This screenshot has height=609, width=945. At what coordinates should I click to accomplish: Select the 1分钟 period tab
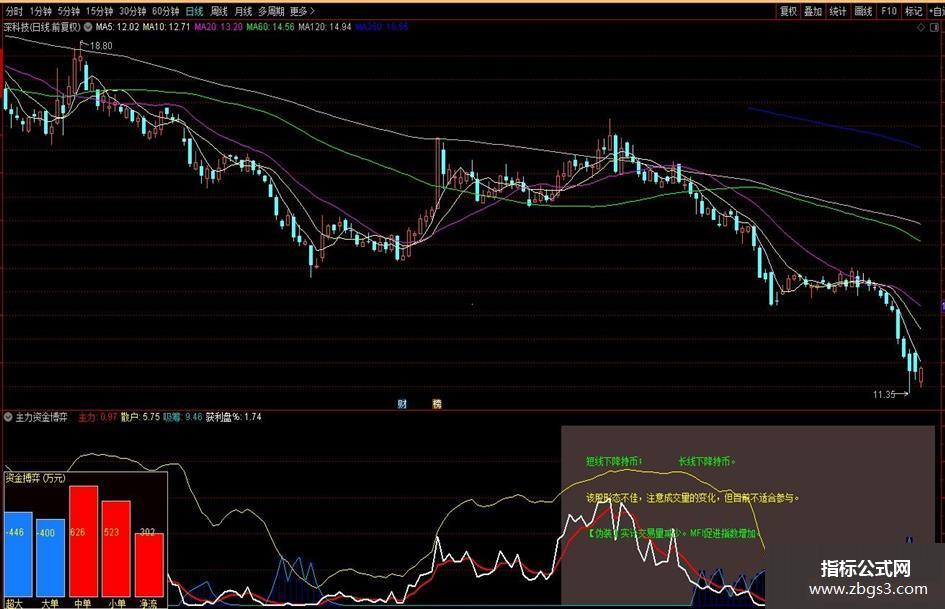click(x=40, y=11)
